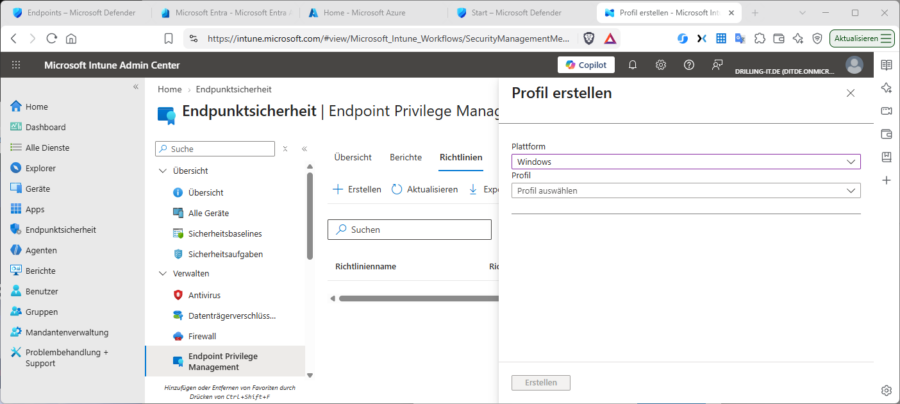Screen dimensions: 900x404
Task: Open the browser extensions puzzle icon
Action: [x=759, y=38]
